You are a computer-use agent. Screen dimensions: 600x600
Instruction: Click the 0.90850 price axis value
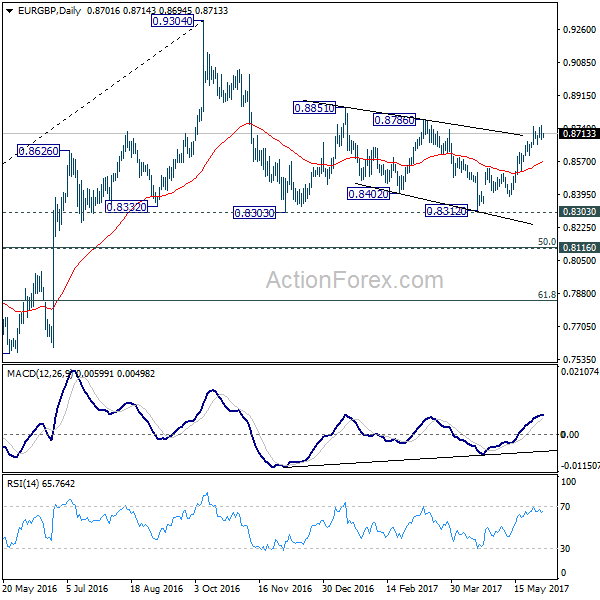(579, 62)
